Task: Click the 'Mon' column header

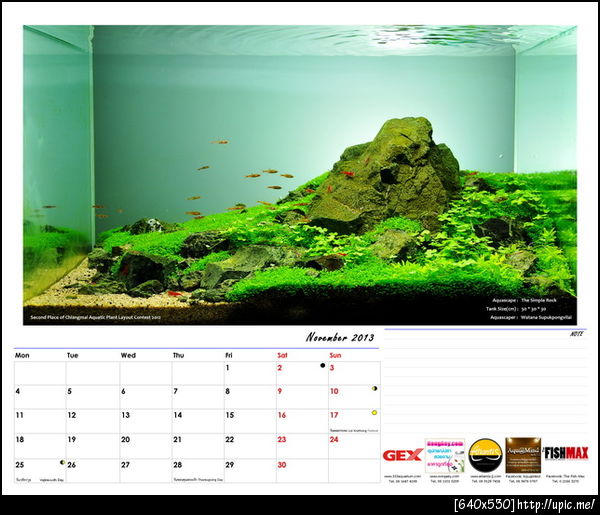Action: (x=22, y=355)
